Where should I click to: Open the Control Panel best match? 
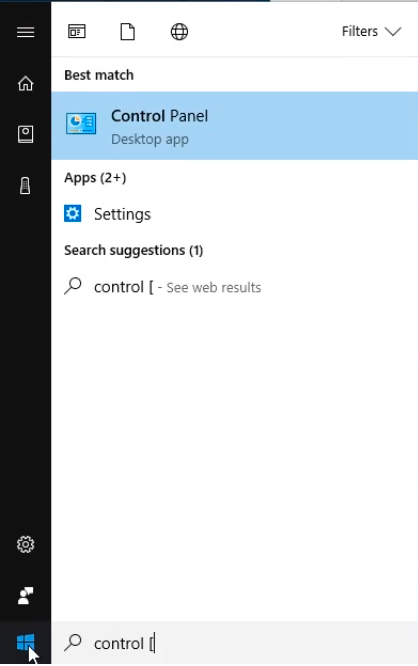click(x=234, y=126)
